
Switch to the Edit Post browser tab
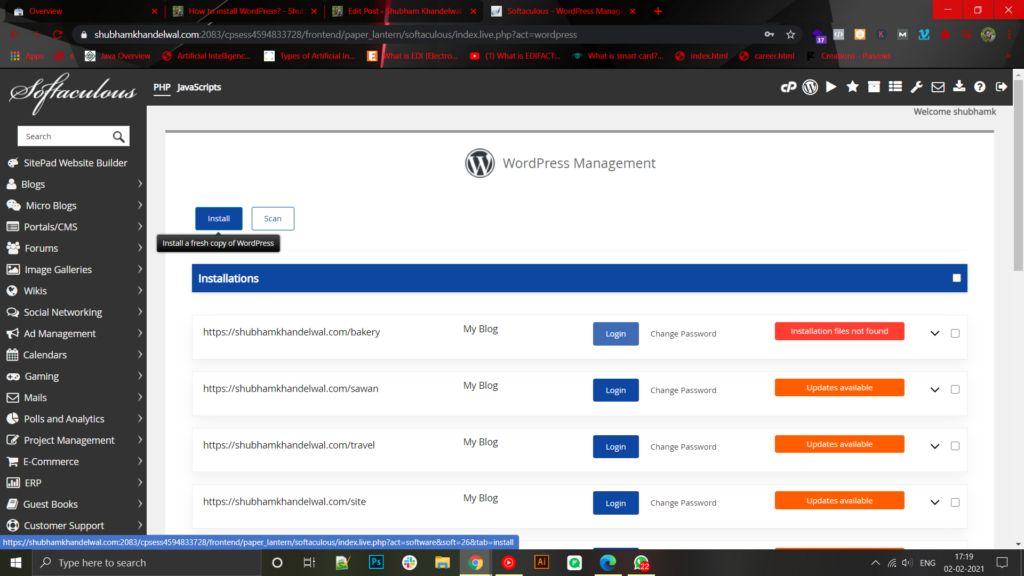point(404,11)
